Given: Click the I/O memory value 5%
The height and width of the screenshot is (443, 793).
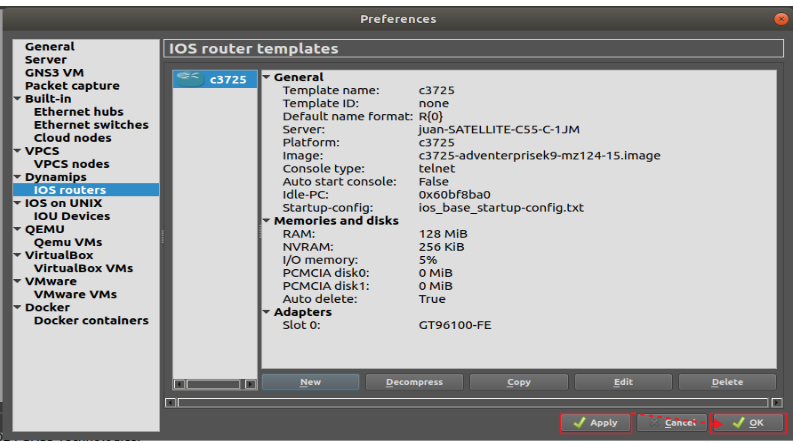Looking at the screenshot, I should (x=428, y=260).
